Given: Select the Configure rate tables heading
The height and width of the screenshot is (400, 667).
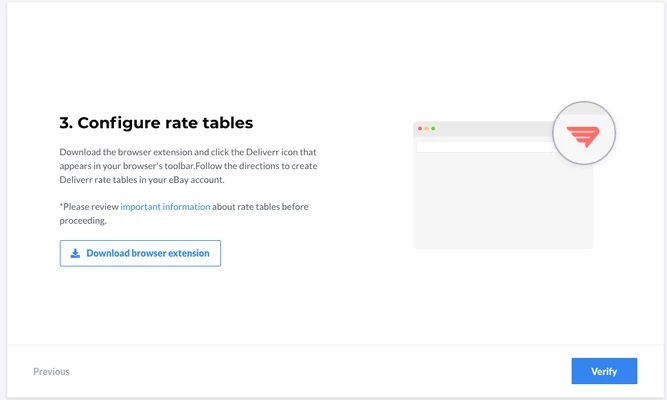Looking at the screenshot, I should click(156, 123).
